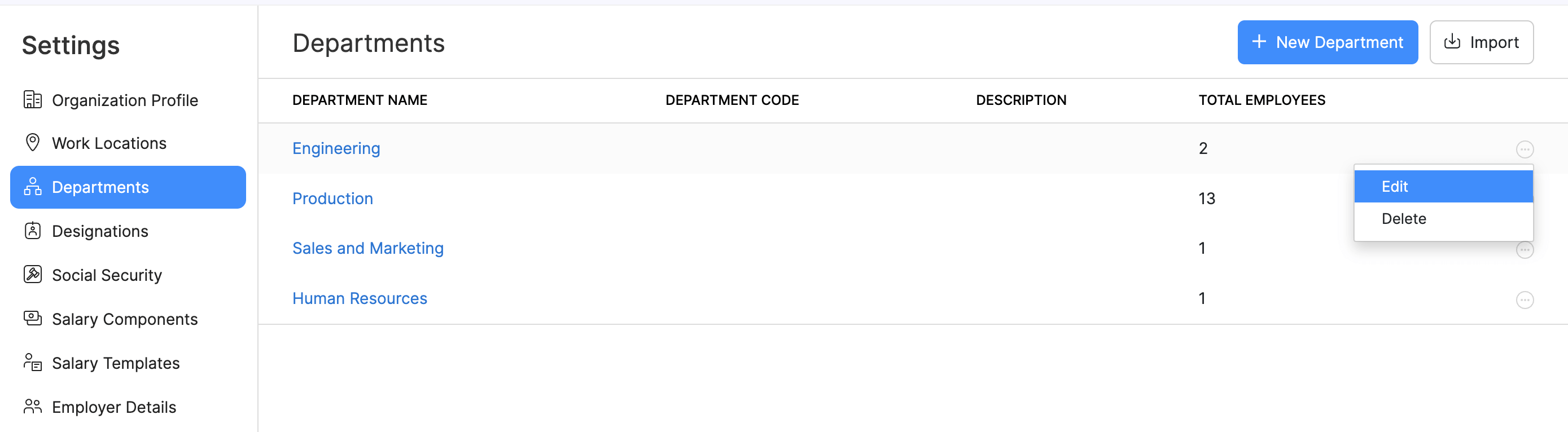Click the Organization Profile building icon
Screen dimensions: 1568x432
tap(33, 100)
